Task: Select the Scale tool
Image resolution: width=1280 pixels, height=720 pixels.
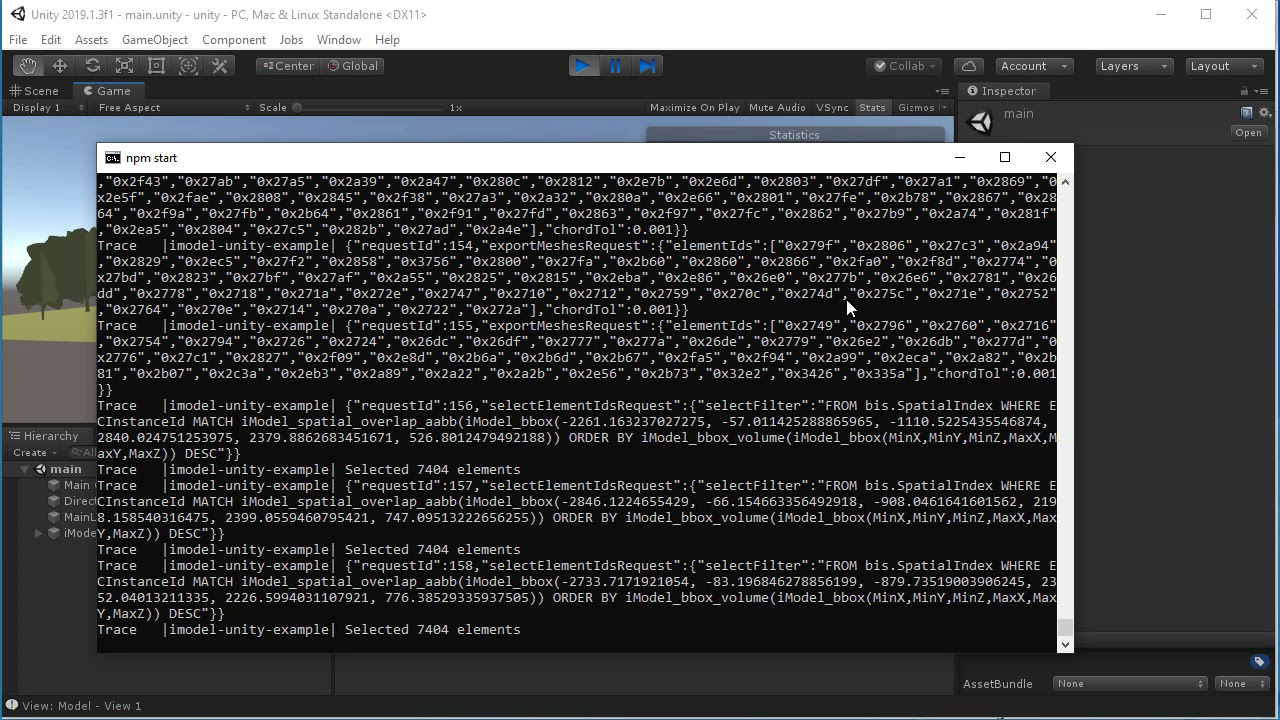Action: 124,66
